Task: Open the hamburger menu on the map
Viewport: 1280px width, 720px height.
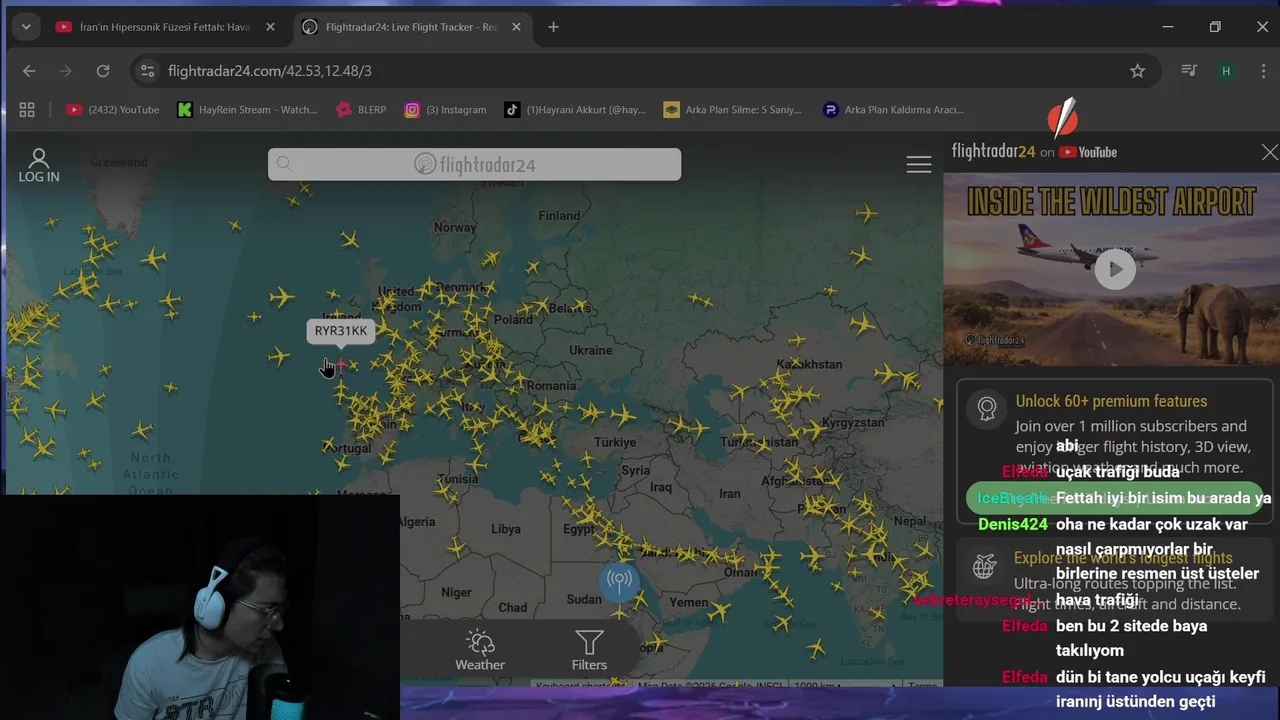Action: pos(919,165)
